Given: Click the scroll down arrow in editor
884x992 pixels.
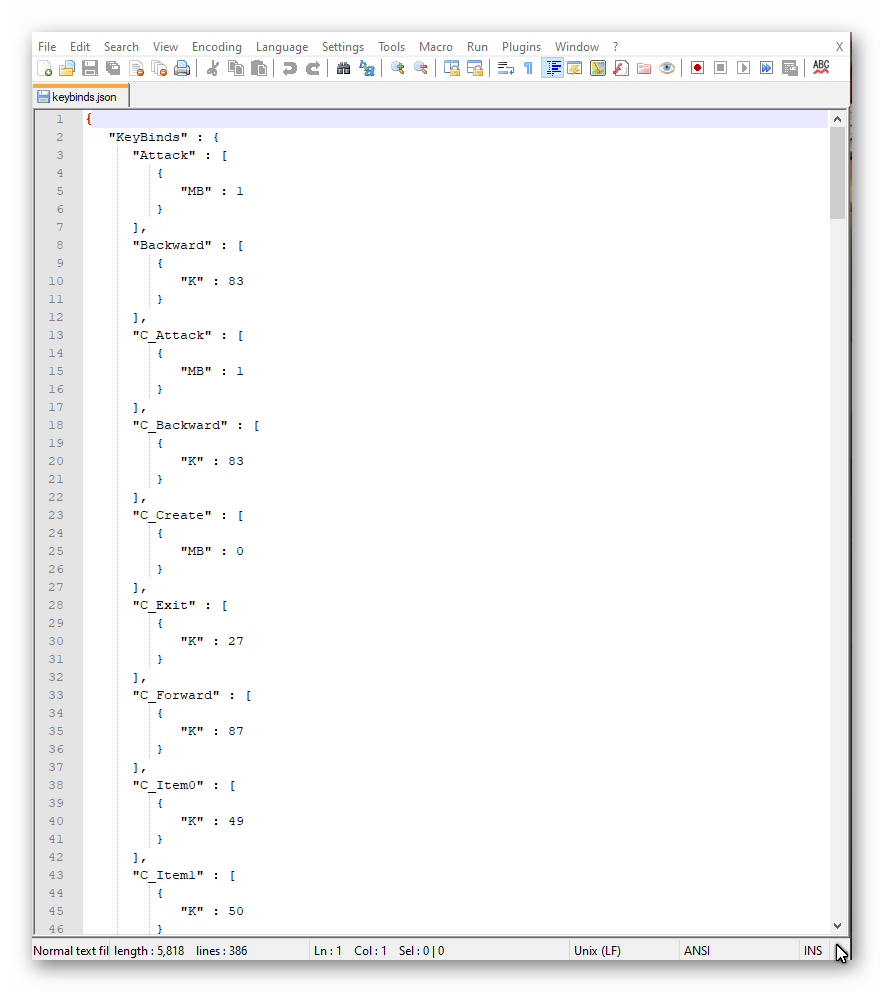Looking at the screenshot, I should [x=837, y=926].
